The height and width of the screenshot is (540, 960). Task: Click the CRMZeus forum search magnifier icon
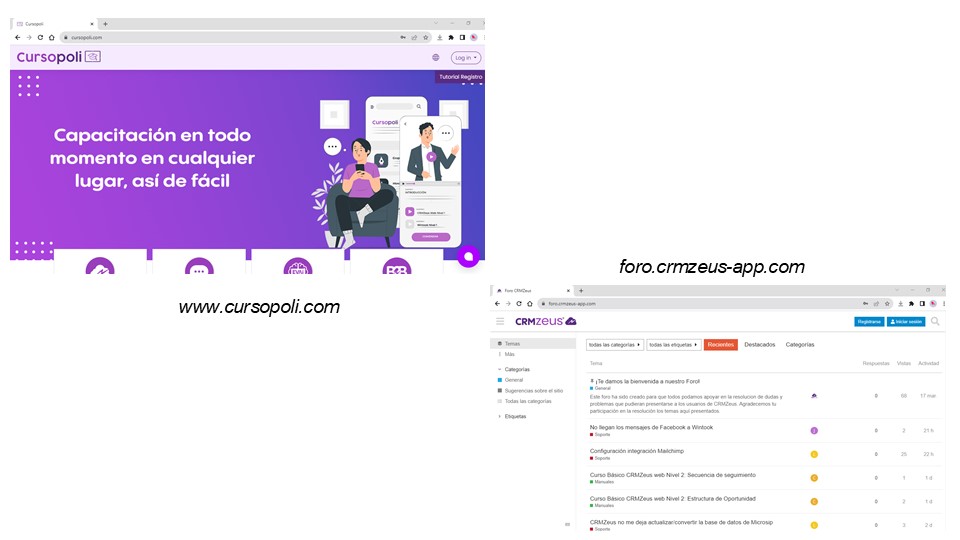(x=935, y=321)
